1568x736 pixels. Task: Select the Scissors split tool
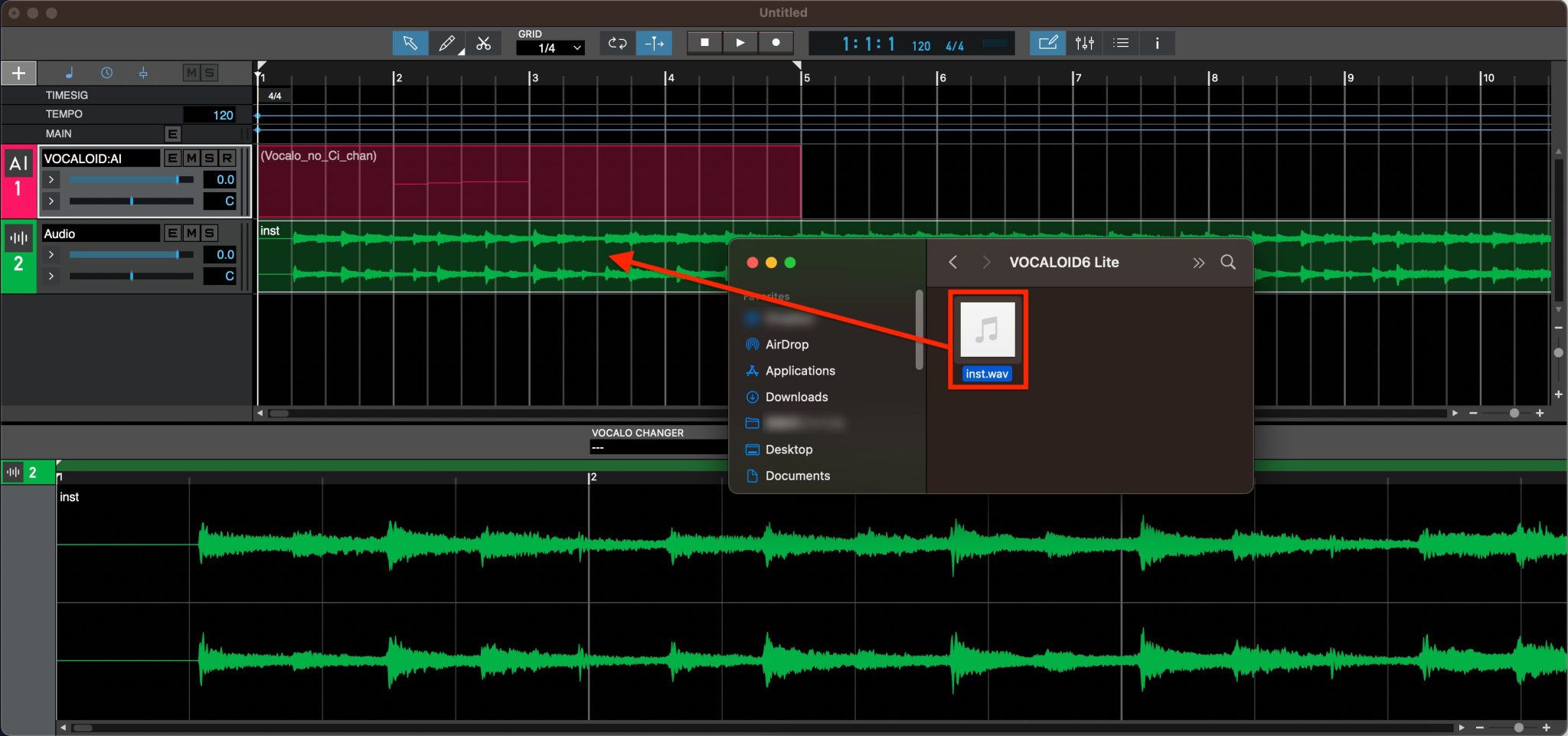484,43
